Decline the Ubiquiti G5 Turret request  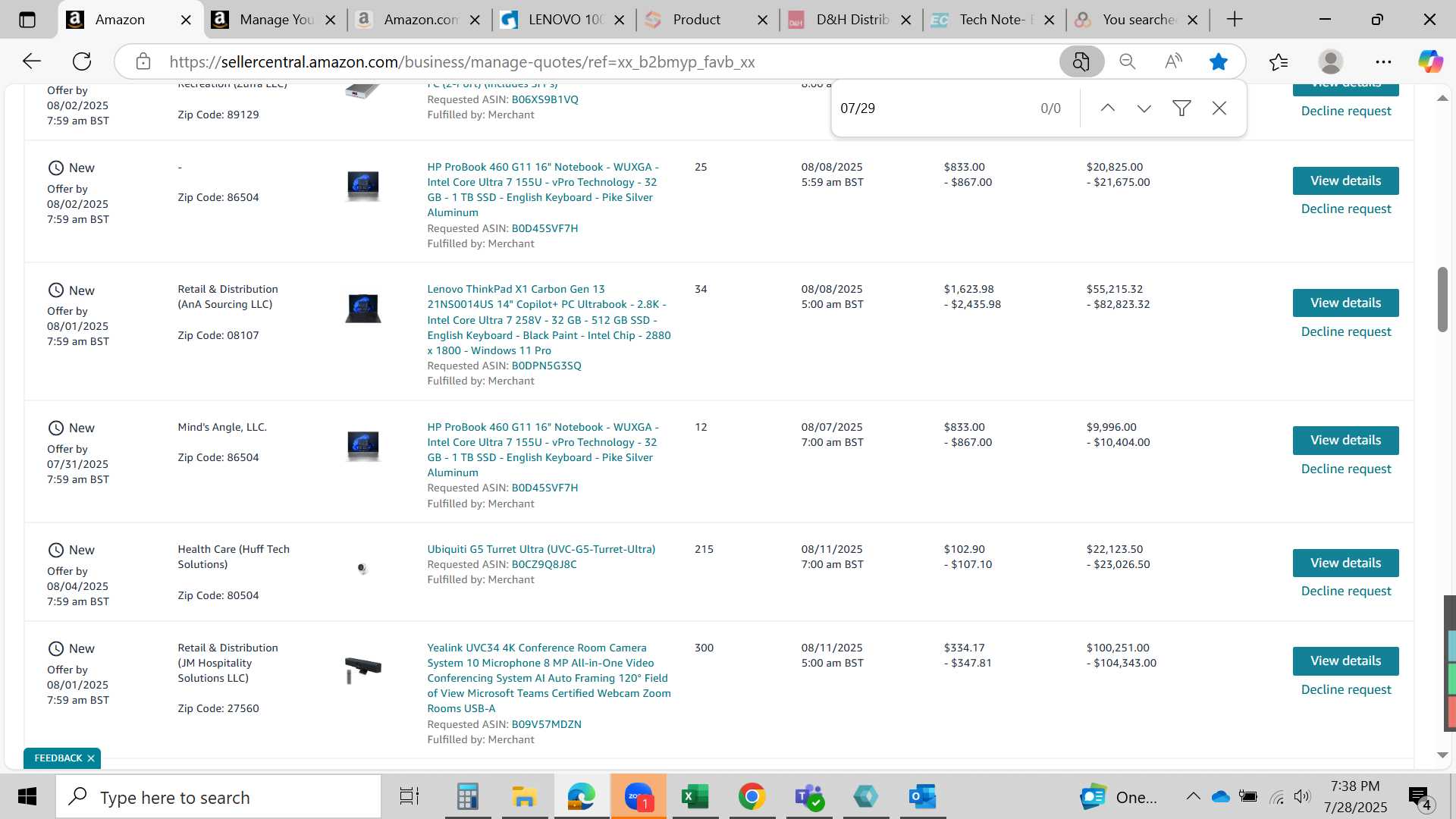pos(1345,591)
